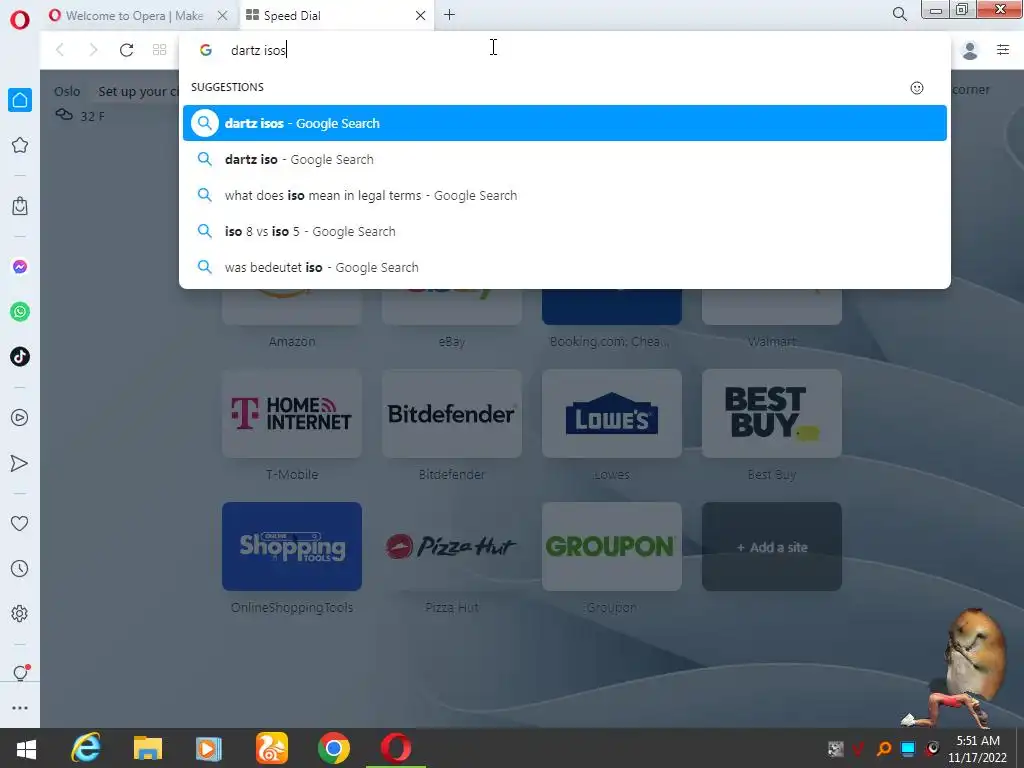Viewport: 1024px width, 768px height.
Task: Click the Speed Dial grid toolbar icon
Action: pyautogui.click(x=159, y=50)
